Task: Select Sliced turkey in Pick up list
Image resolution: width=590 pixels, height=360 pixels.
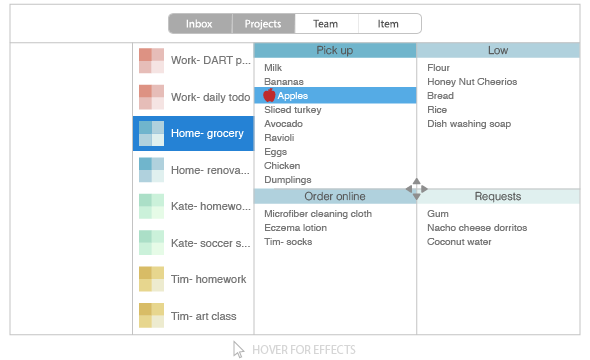Action: coord(293,110)
